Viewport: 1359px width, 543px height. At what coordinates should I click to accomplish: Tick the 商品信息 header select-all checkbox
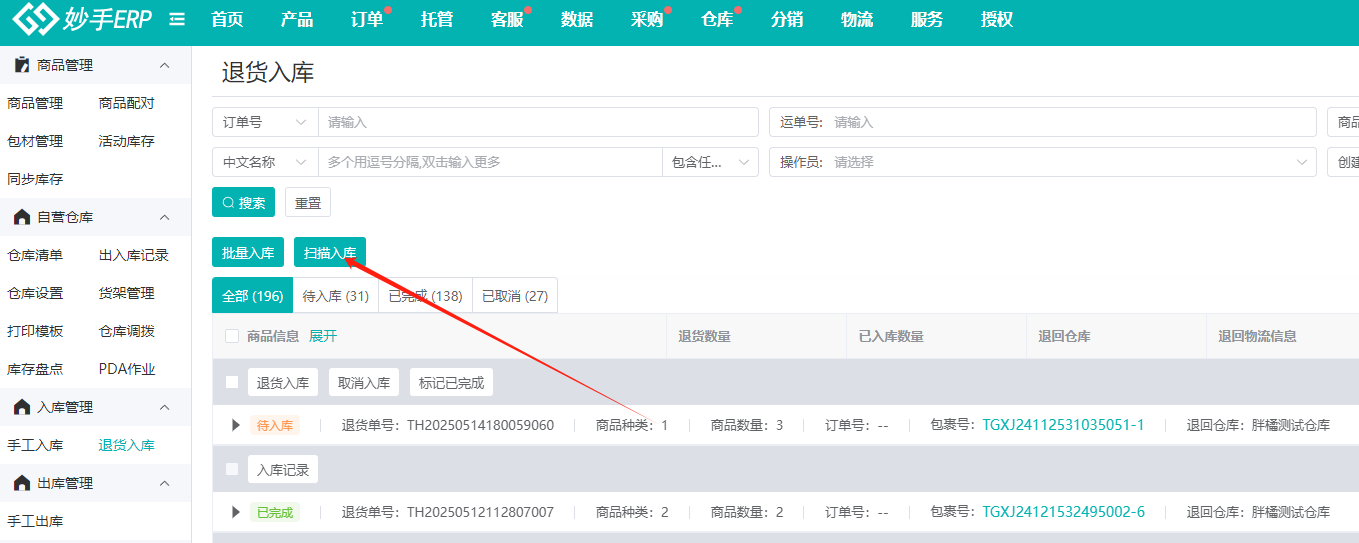(232, 336)
